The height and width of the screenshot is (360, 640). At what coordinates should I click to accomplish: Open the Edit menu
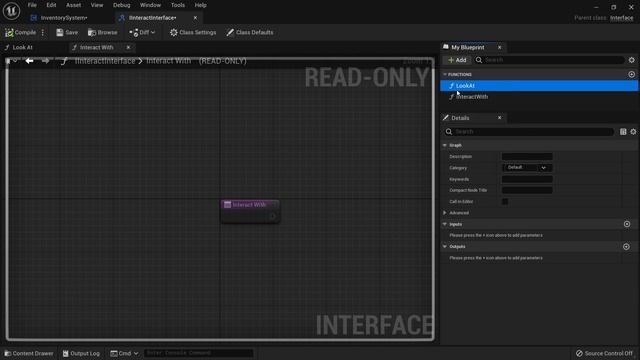[51, 5]
